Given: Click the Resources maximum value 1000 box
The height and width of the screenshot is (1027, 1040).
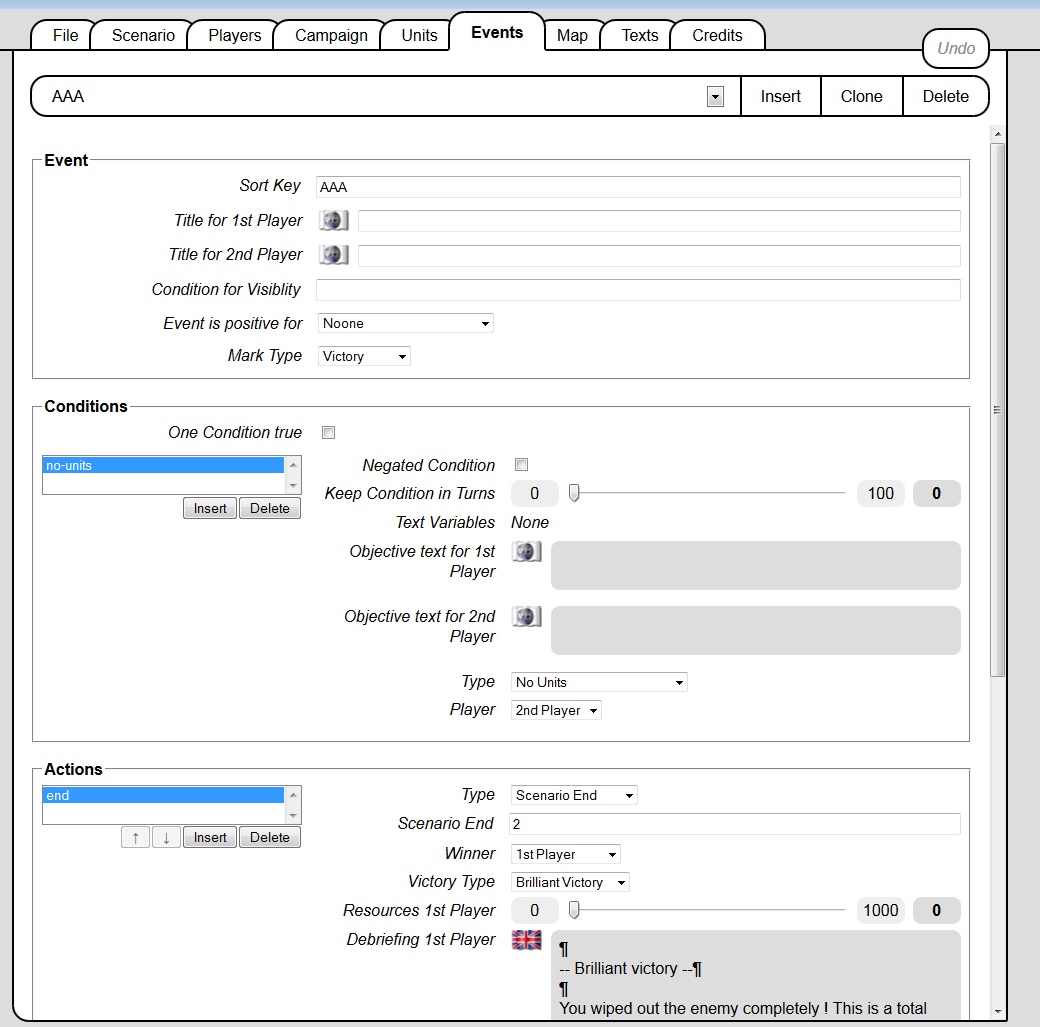Looking at the screenshot, I should 881,910.
